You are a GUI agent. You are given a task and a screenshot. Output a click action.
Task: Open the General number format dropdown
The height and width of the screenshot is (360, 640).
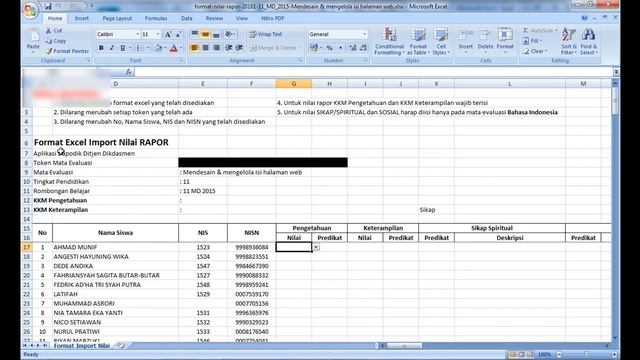[x=364, y=34]
